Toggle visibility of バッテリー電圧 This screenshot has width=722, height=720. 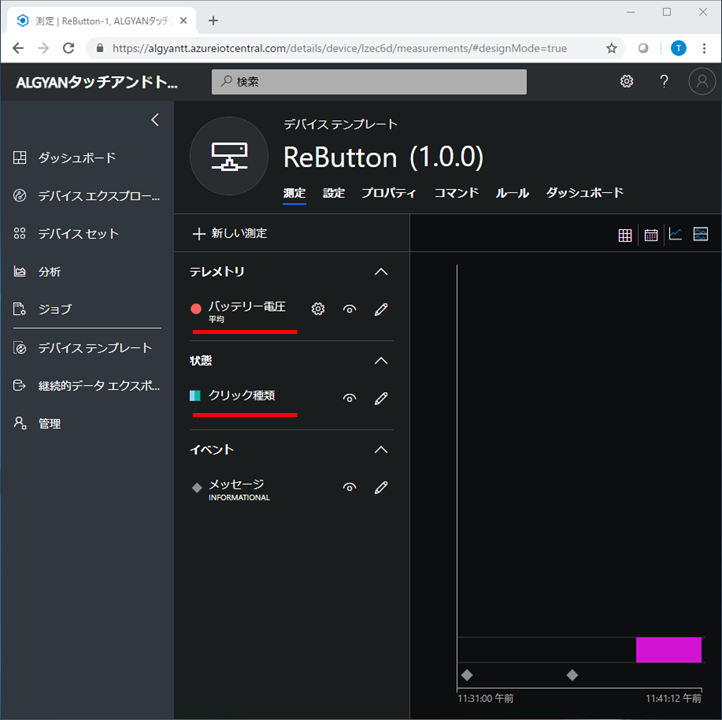pyautogui.click(x=349, y=309)
